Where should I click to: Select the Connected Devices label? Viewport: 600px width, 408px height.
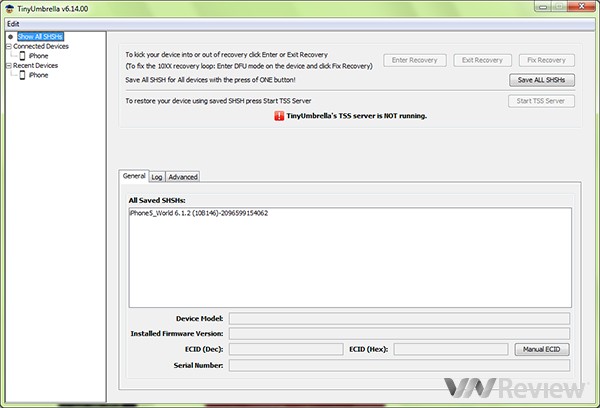coord(41,46)
